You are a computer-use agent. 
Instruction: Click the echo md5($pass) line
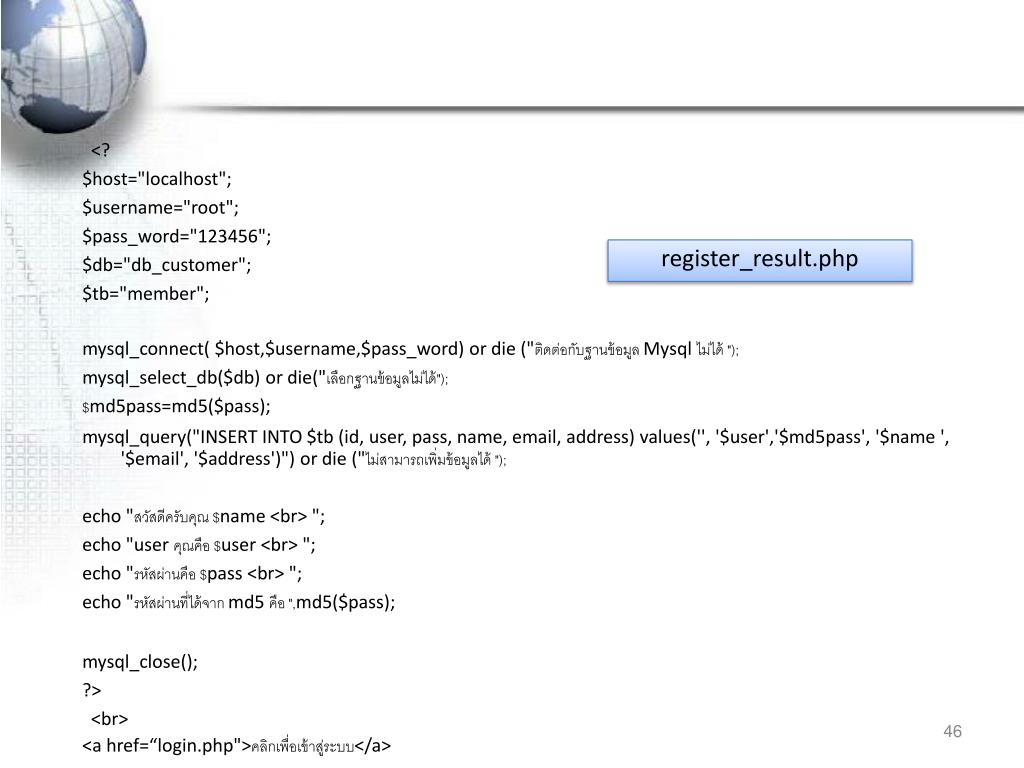(x=238, y=602)
